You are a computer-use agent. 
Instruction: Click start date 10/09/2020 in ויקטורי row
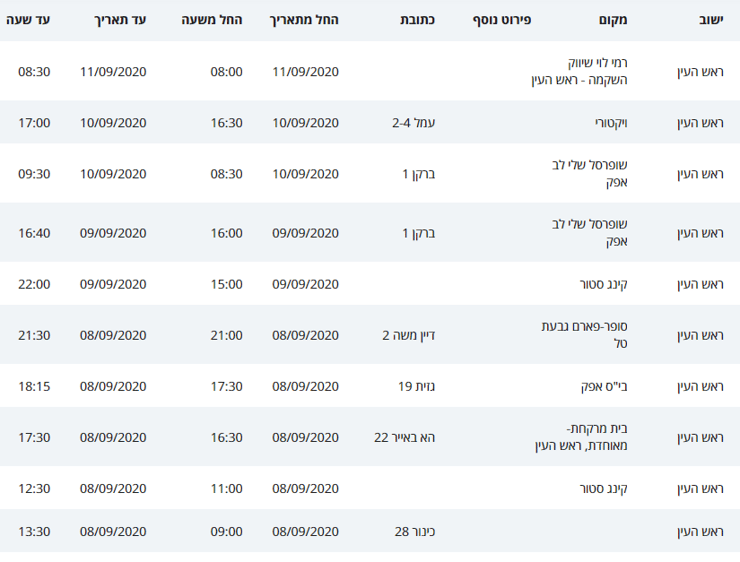(x=305, y=123)
